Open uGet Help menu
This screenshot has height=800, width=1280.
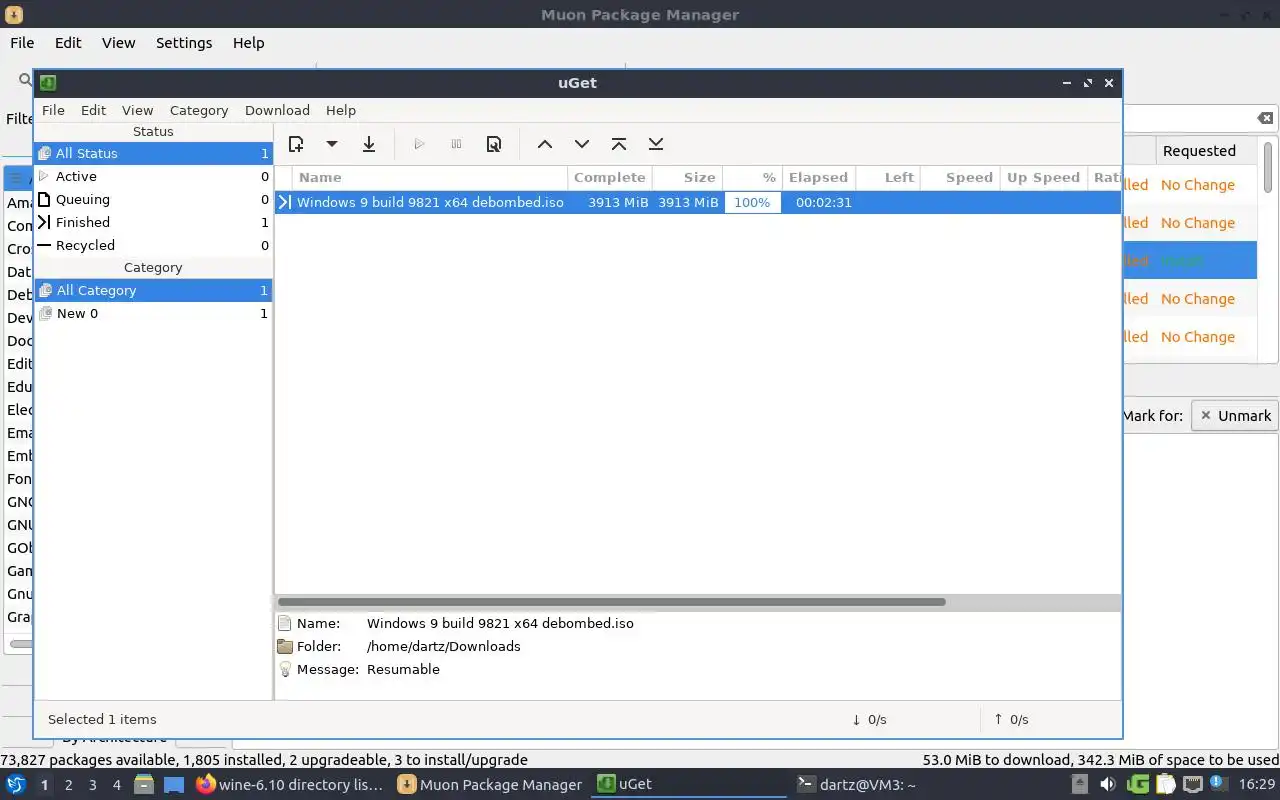coord(341,110)
